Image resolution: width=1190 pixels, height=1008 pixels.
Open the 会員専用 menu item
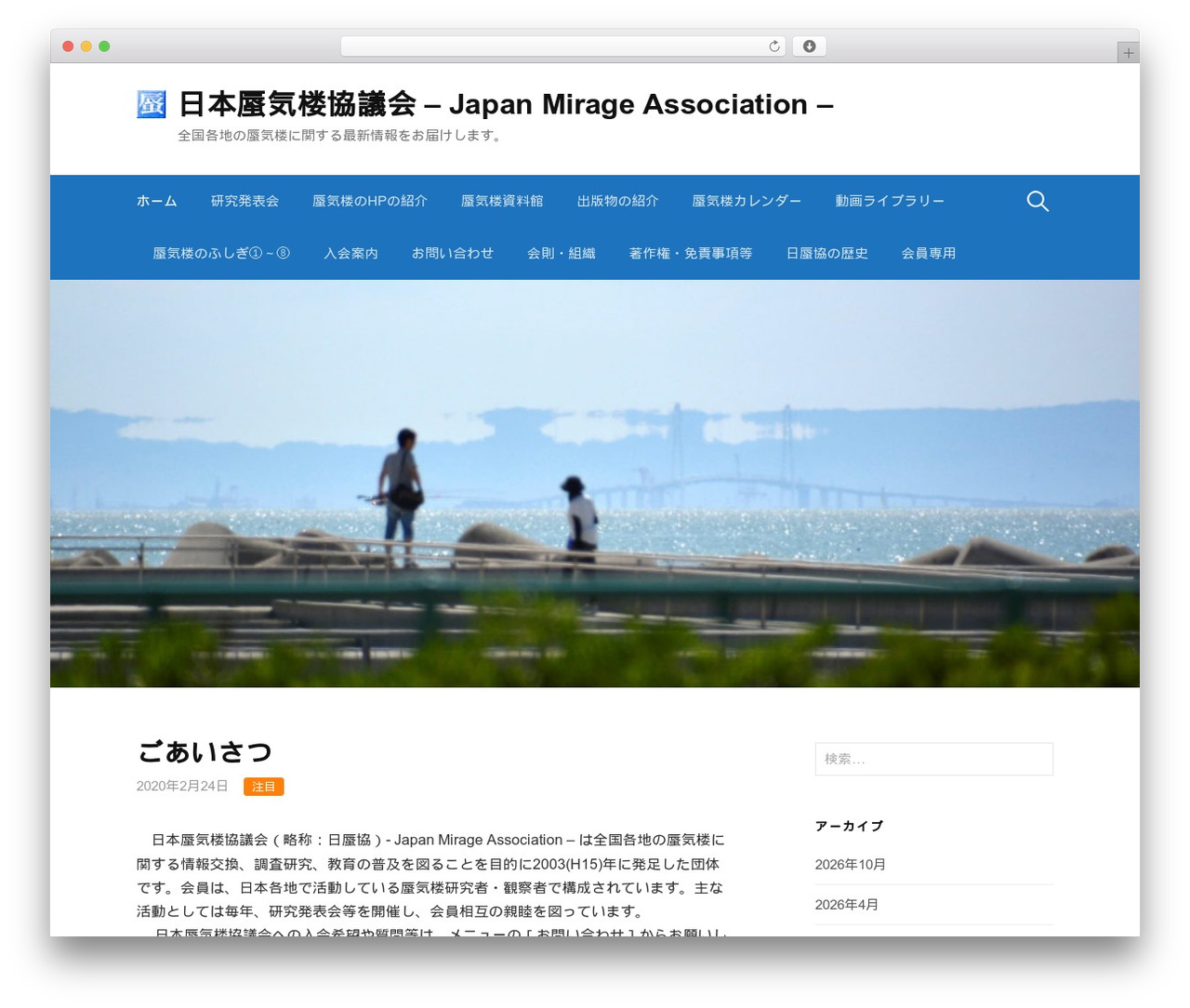pyautogui.click(x=929, y=253)
